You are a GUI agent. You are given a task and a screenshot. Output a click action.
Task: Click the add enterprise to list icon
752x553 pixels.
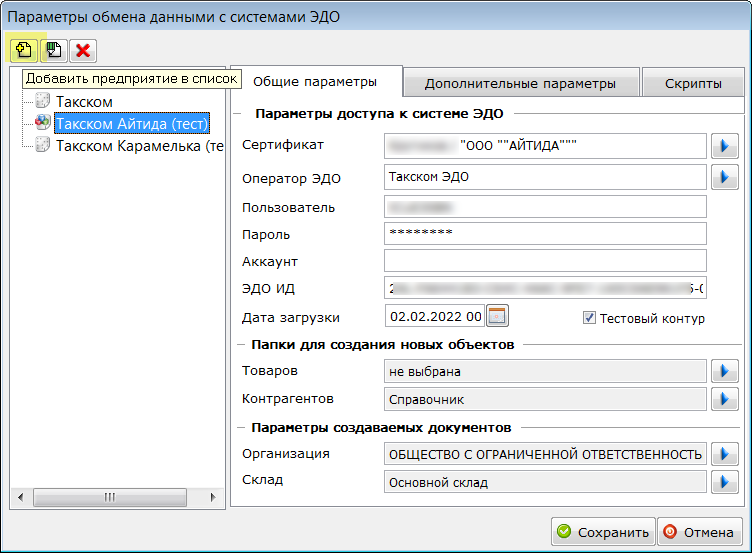coord(23,49)
